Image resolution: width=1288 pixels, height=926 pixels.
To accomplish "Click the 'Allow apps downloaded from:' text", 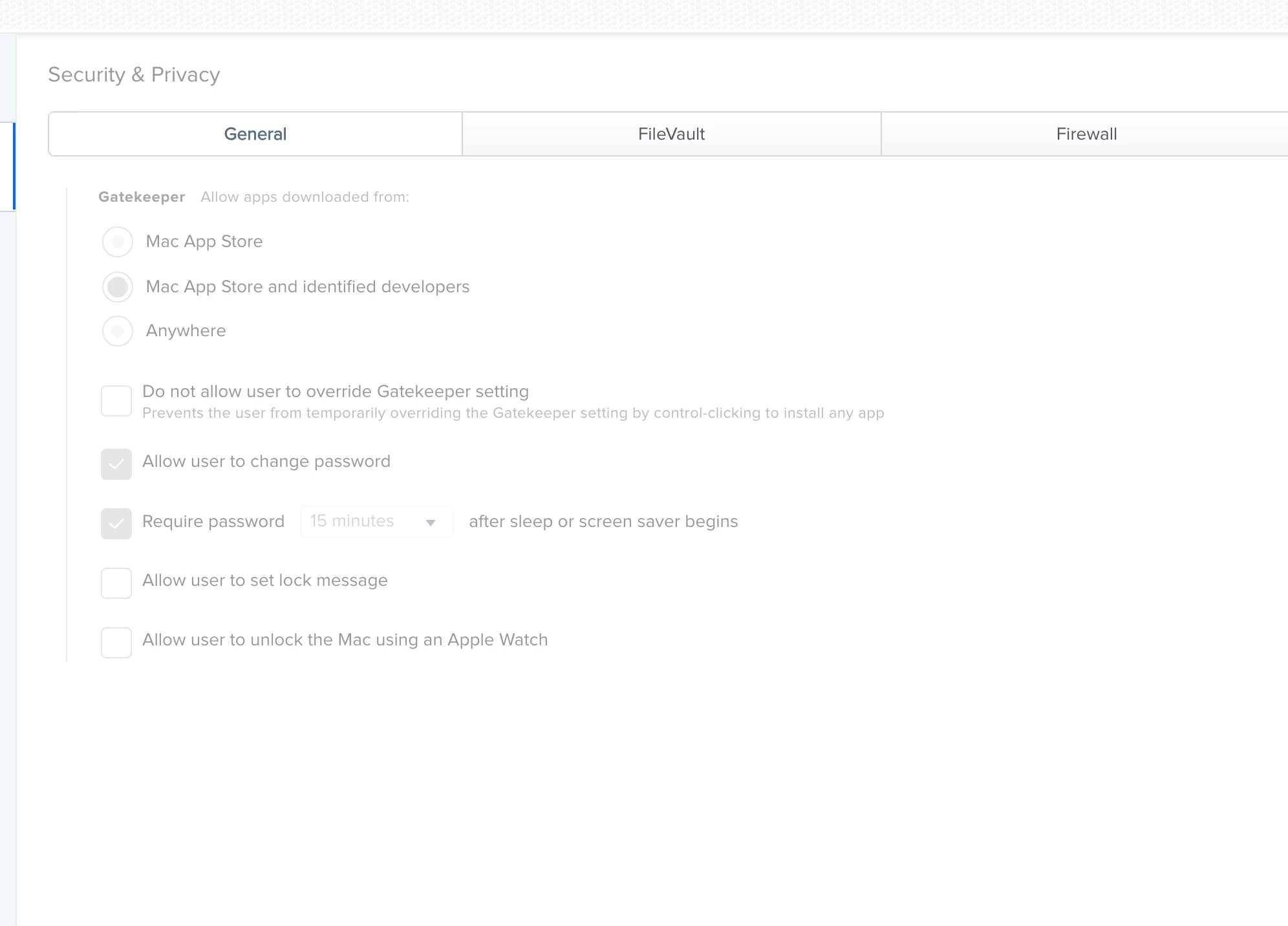I will [305, 197].
